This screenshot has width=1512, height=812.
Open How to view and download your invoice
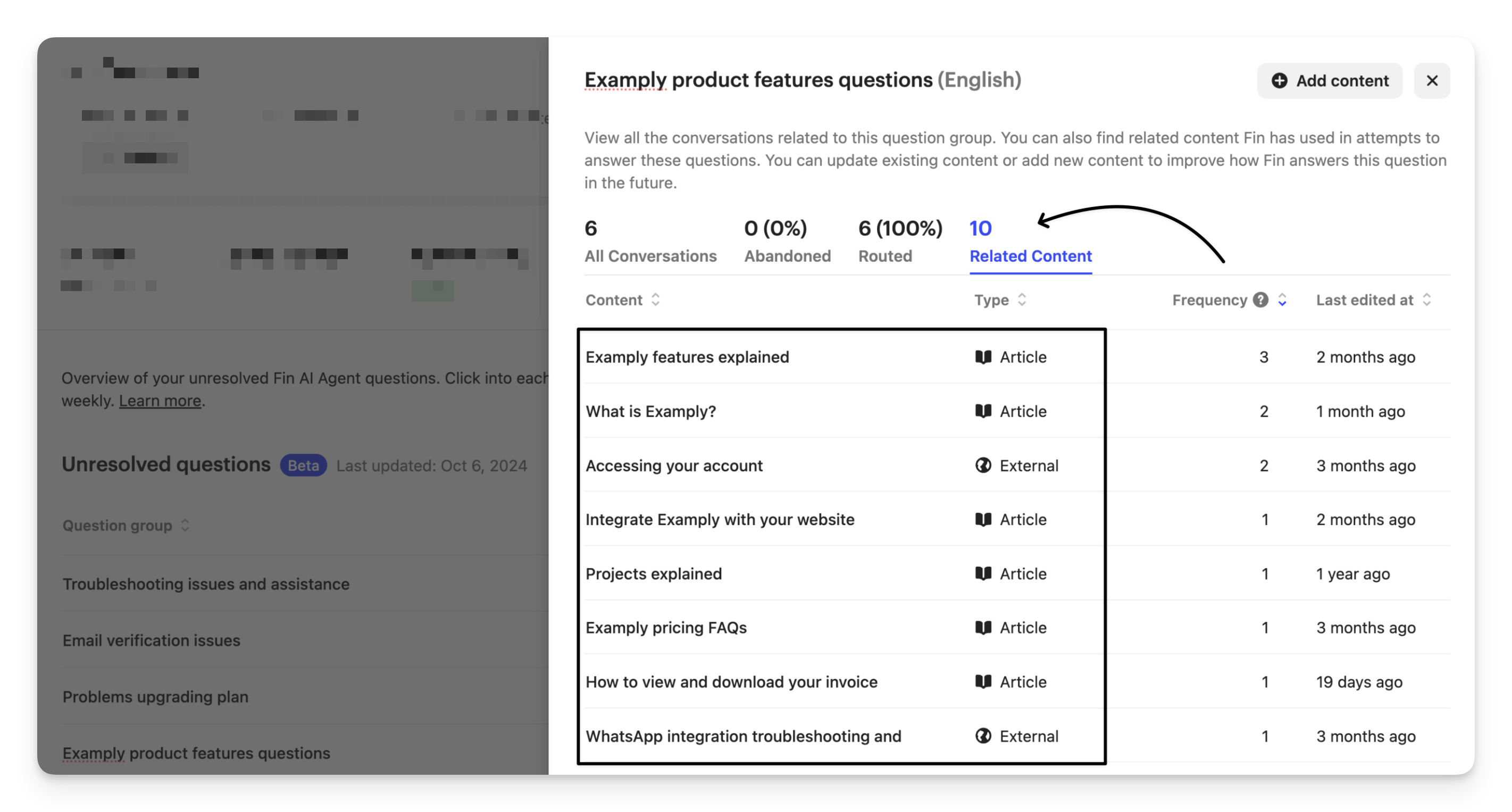pyautogui.click(x=731, y=682)
